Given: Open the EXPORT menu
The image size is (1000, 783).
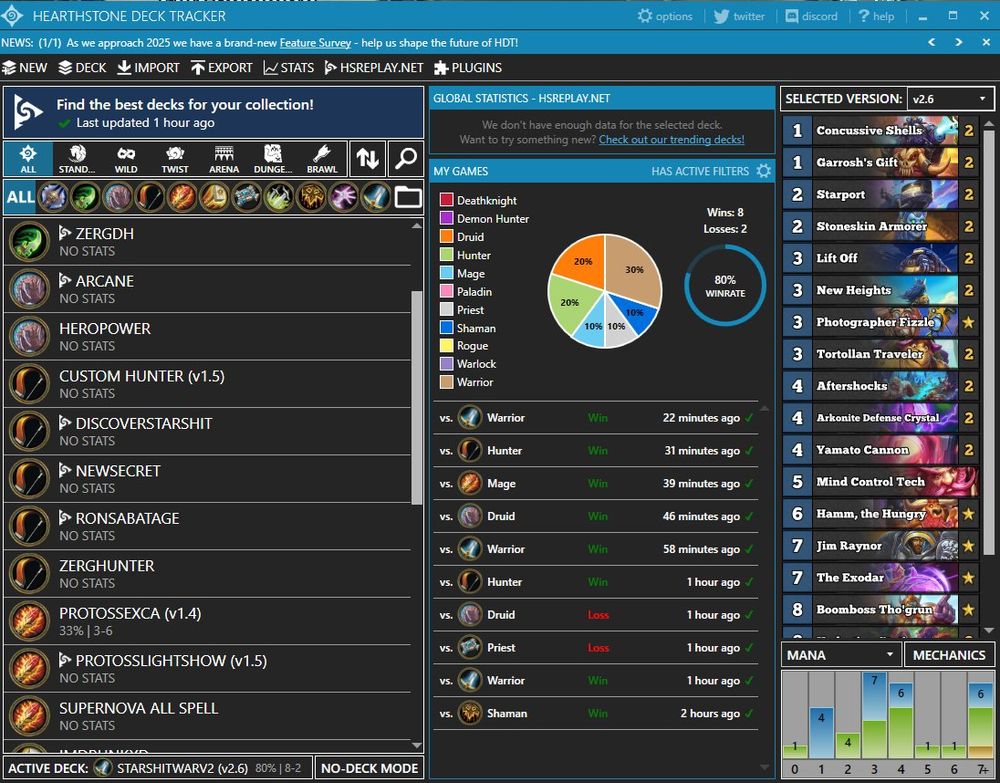Looking at the screenshot, I should [x=221, y=68].
